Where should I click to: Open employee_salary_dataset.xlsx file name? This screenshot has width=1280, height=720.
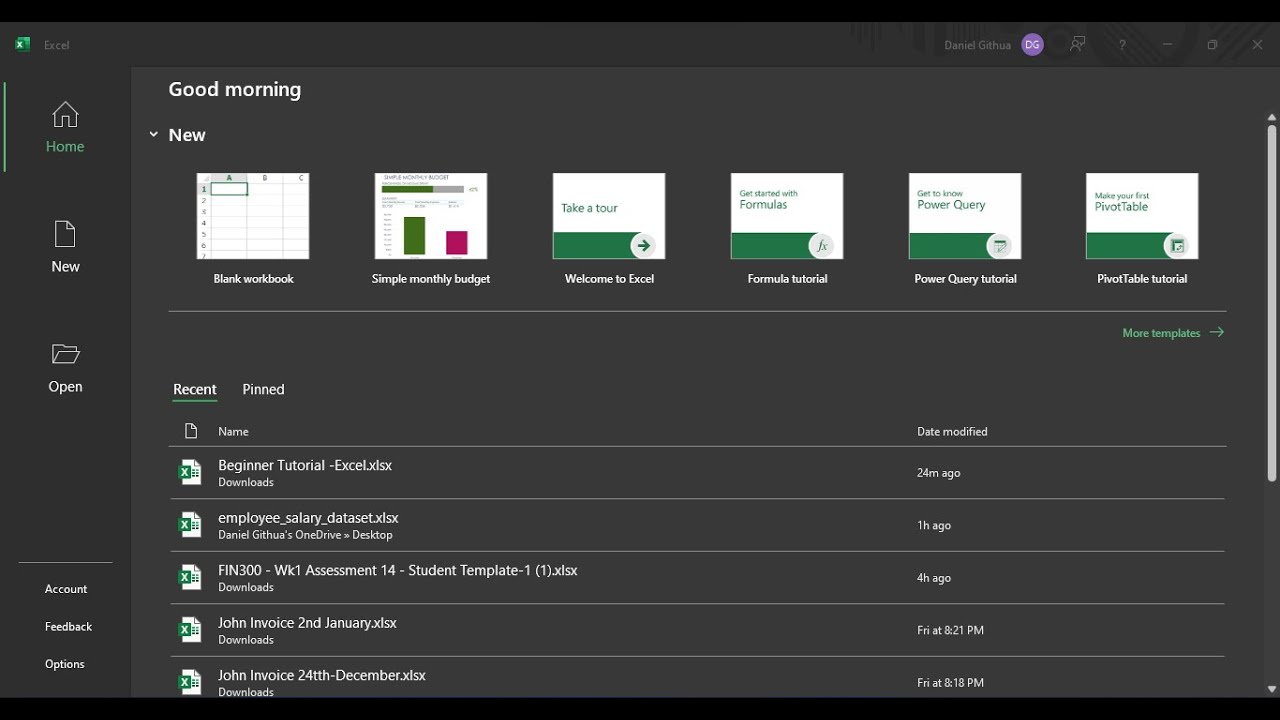pyautogui.click(x=308, y=518)
